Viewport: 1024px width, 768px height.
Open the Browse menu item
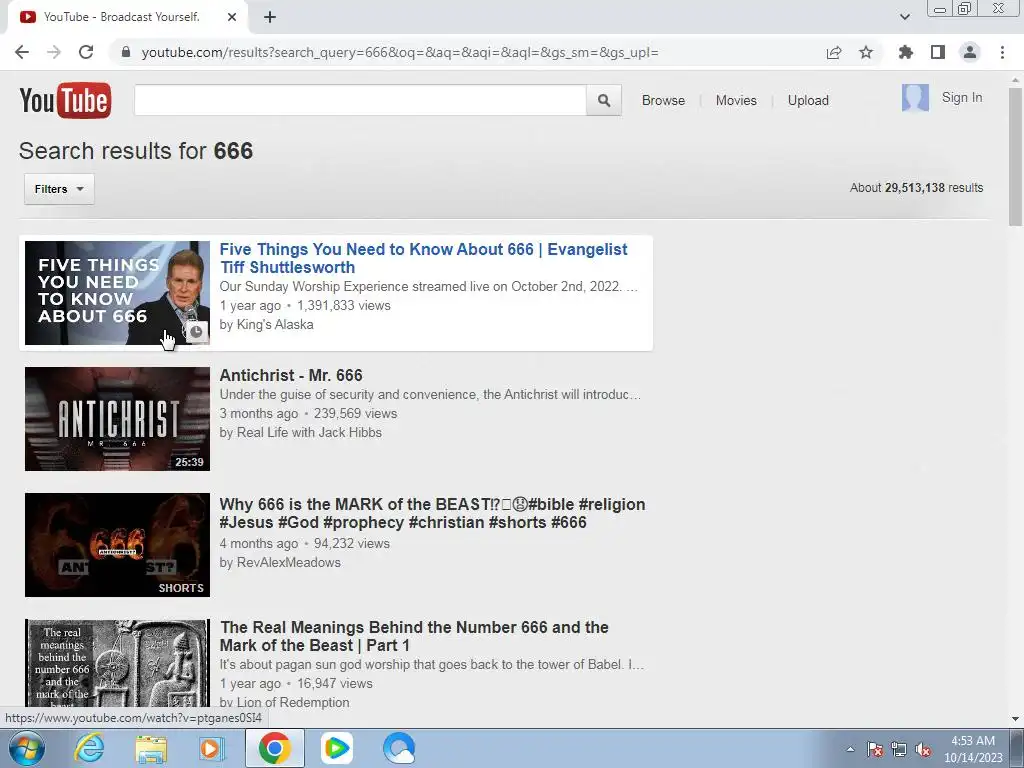pyautogui.click(x=663, y=101)
